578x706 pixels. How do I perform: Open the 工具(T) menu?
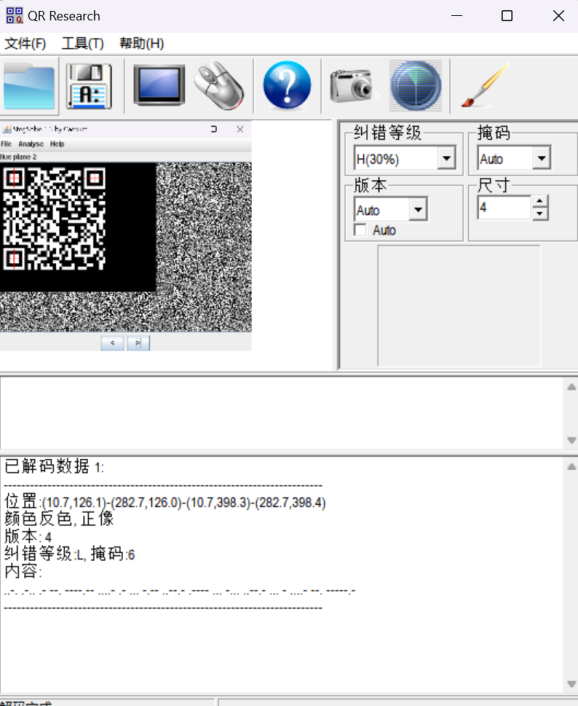(x=83, y=44)
